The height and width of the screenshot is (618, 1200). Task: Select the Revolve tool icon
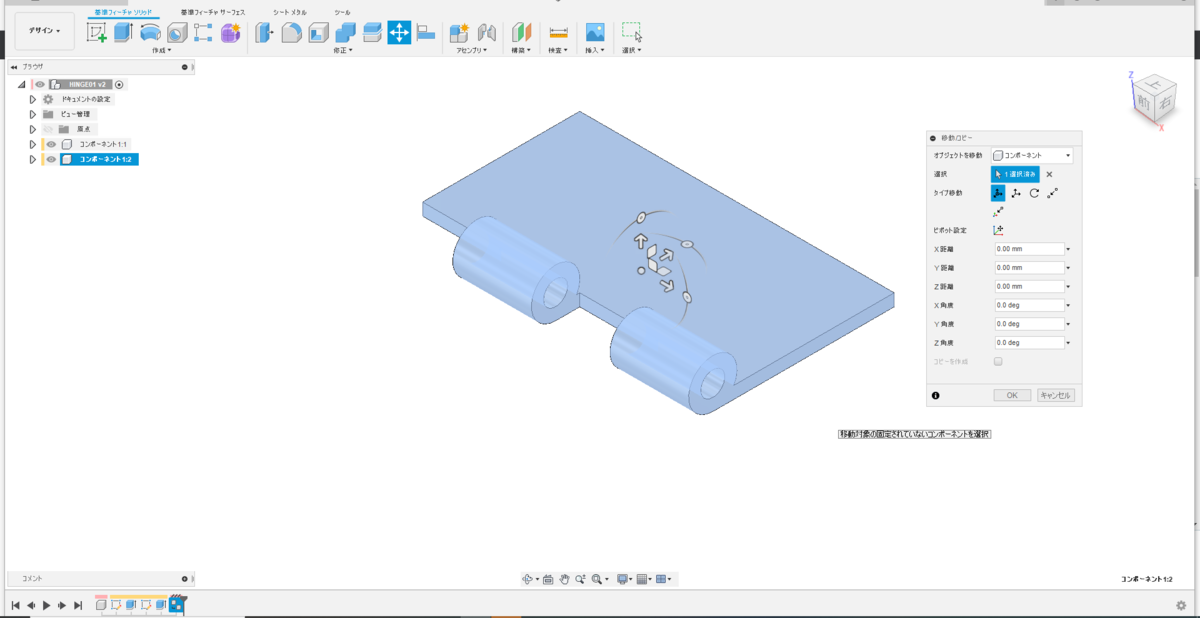click(150, 33)
